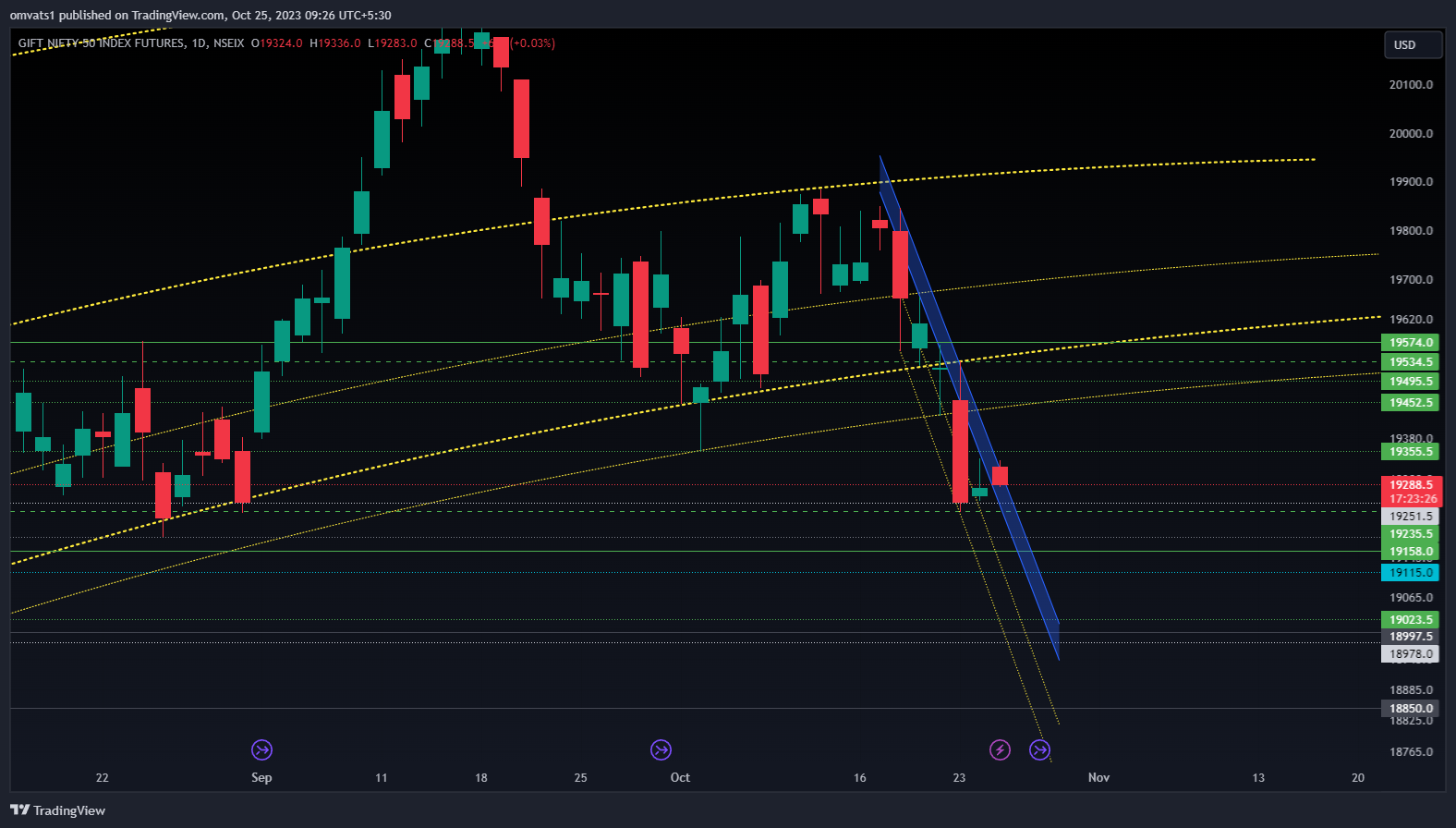Click the Oct date label
Image resolution: width=1456 pixels, height=828 pixels.
pyautogui.click(x=680, y=778)
